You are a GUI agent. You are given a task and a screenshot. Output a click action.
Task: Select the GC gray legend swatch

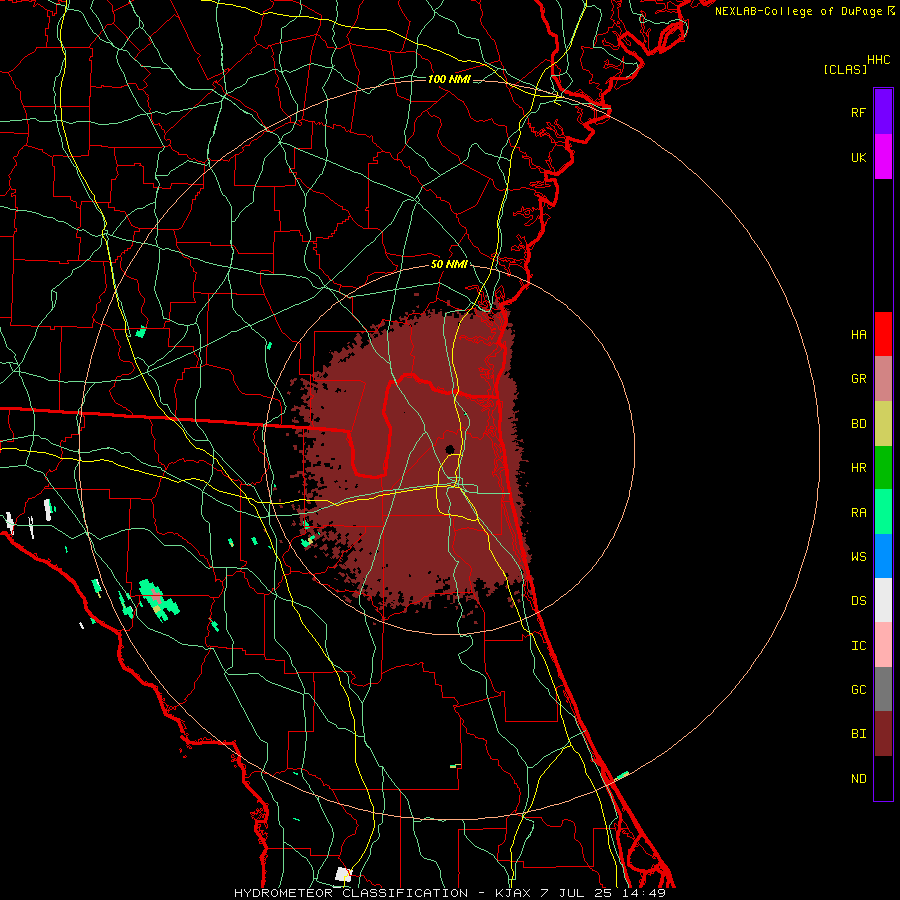883,689
